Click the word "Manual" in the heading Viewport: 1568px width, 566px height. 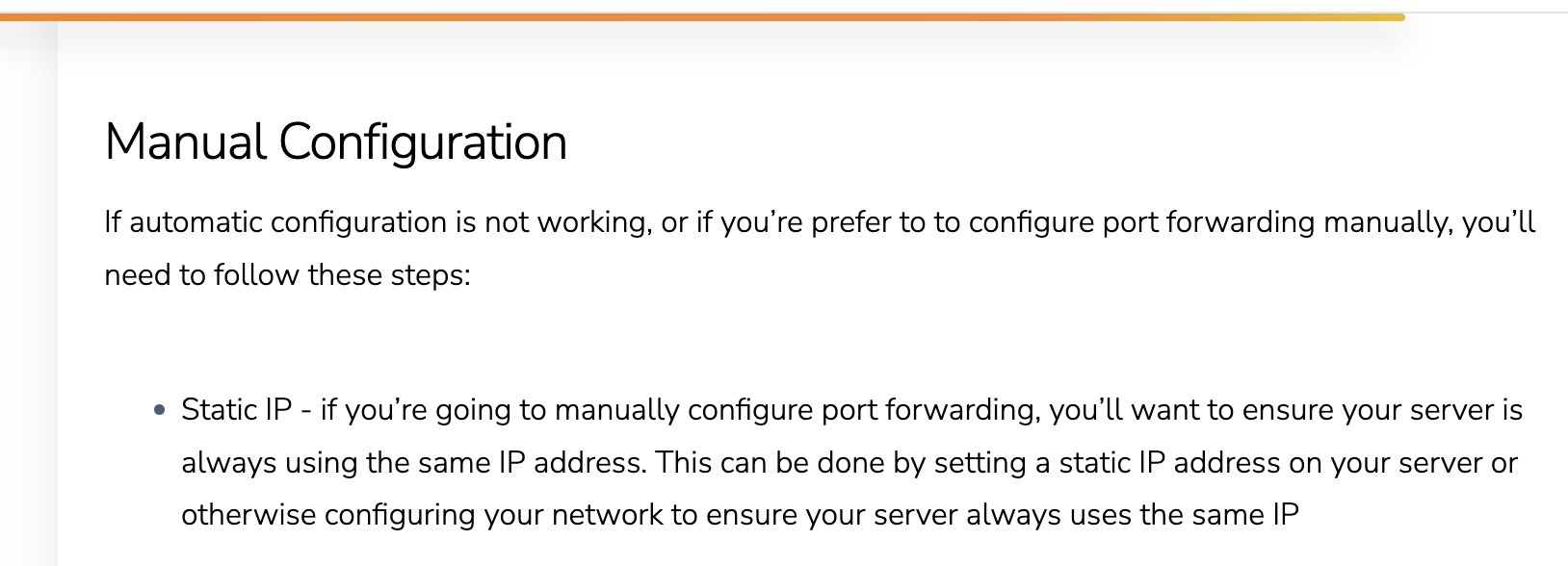click(187, 142)
